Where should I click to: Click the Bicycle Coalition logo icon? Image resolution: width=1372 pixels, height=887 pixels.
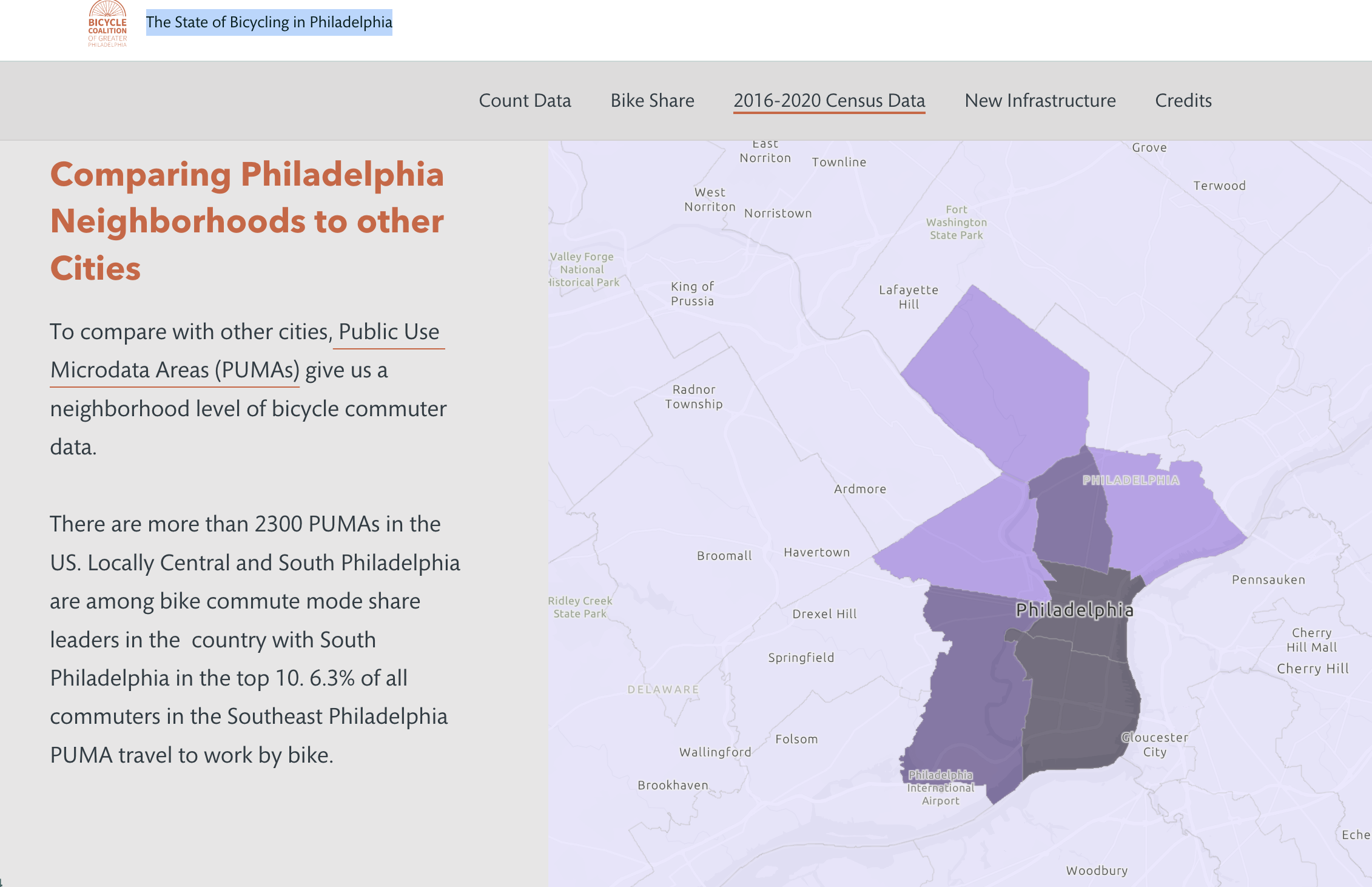(x=107, y=24)
